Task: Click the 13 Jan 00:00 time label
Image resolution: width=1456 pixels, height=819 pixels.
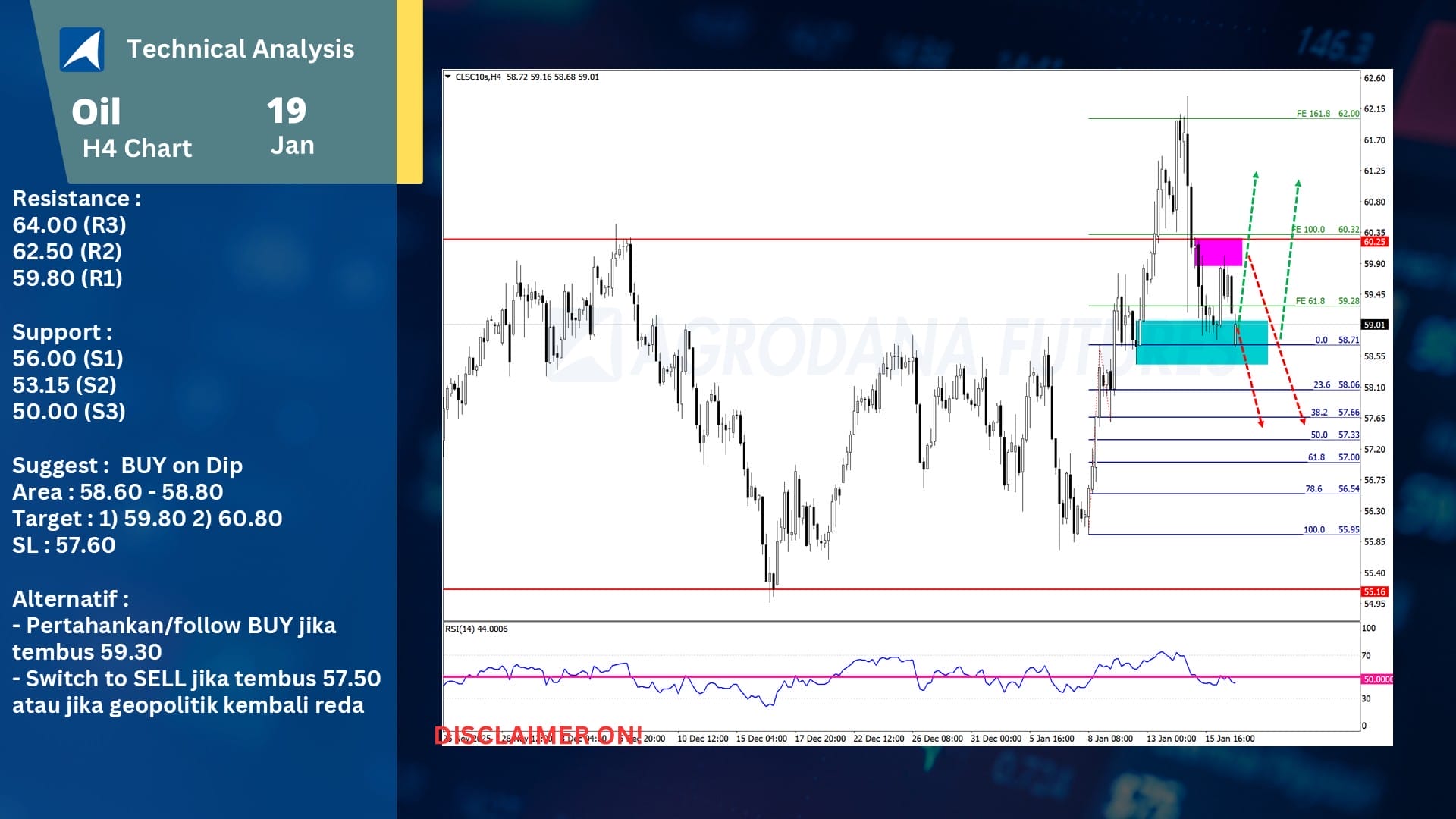Action: click(1171, 739)
